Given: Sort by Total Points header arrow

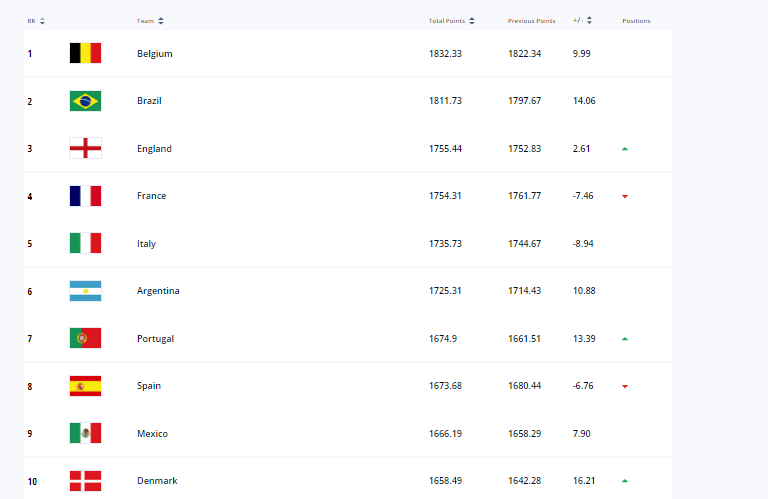Looking at the screenshot, I should point(472,21).
